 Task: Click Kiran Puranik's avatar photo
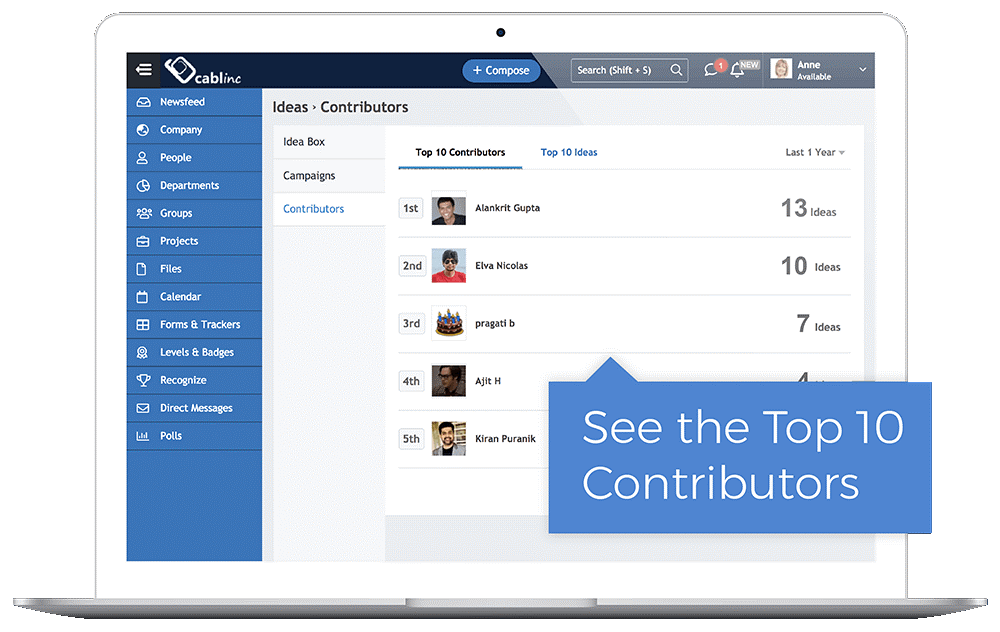point(448,439)
